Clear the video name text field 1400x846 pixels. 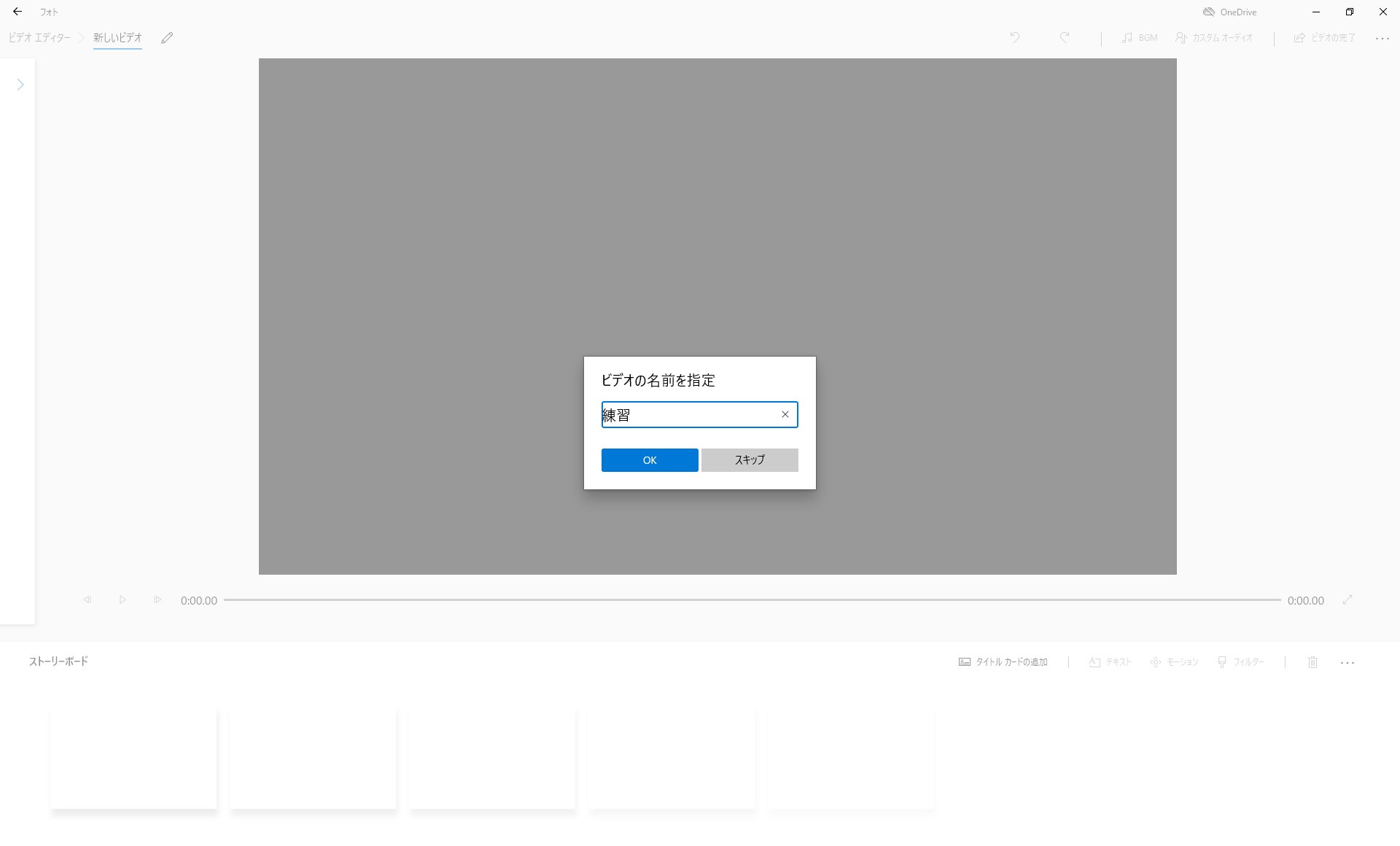(785, 414)
